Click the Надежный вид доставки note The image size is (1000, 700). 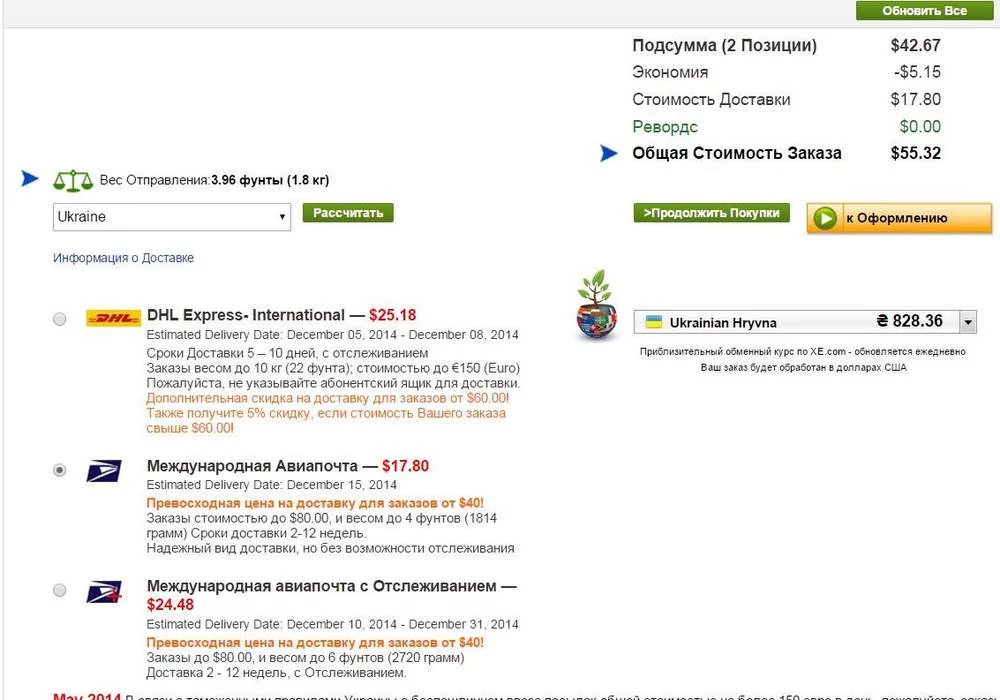(330, 548)
